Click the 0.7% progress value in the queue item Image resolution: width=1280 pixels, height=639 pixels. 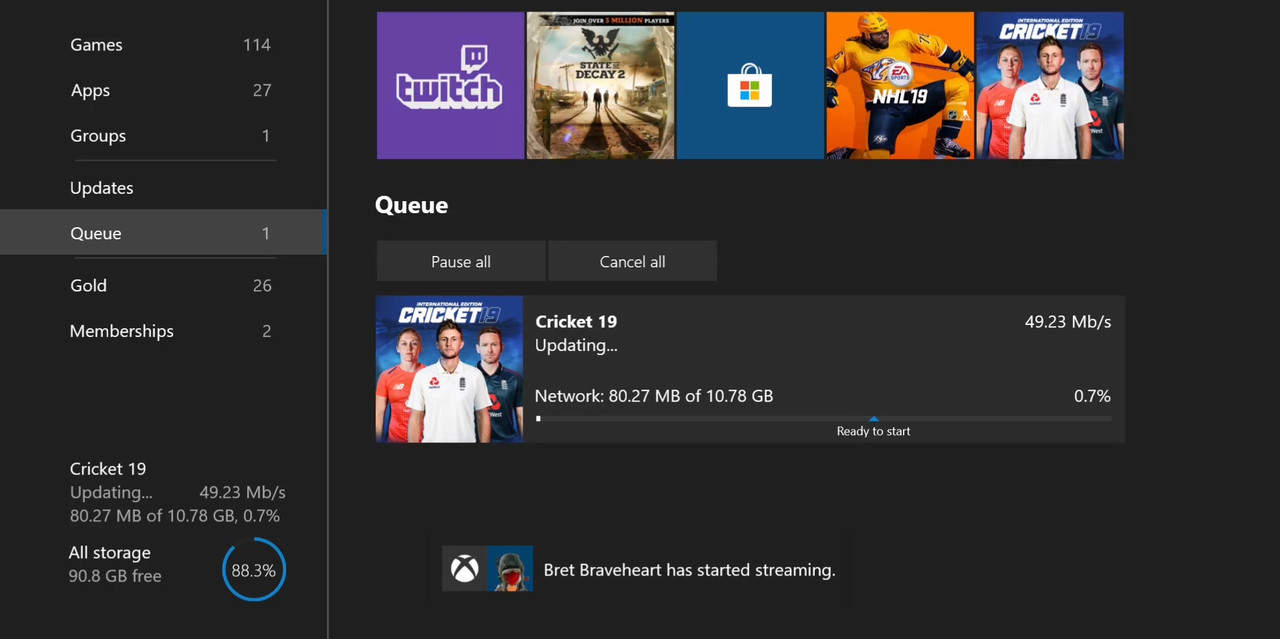pos(1092,396)
